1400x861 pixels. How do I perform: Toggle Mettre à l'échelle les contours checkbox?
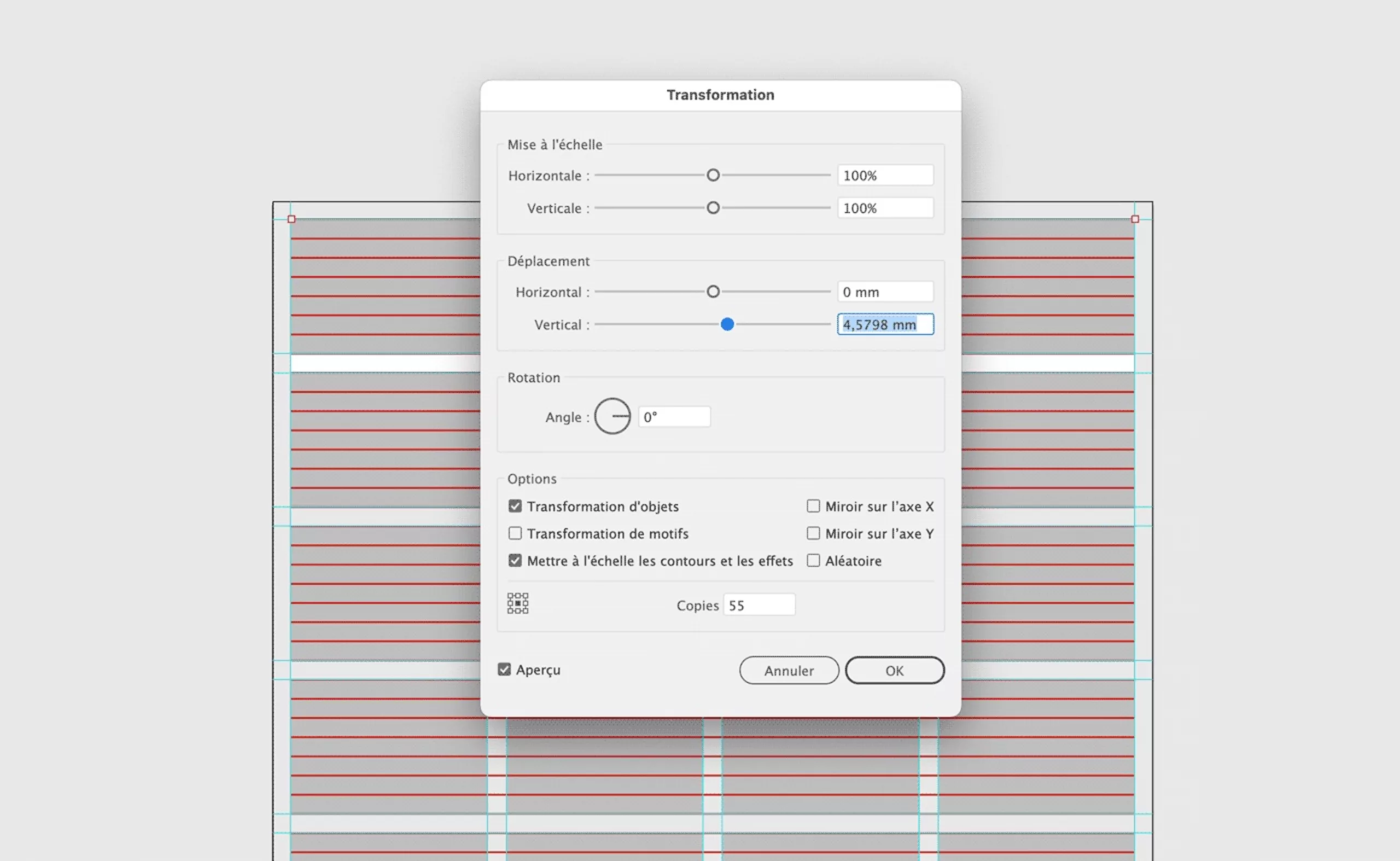tap(515, 560)
